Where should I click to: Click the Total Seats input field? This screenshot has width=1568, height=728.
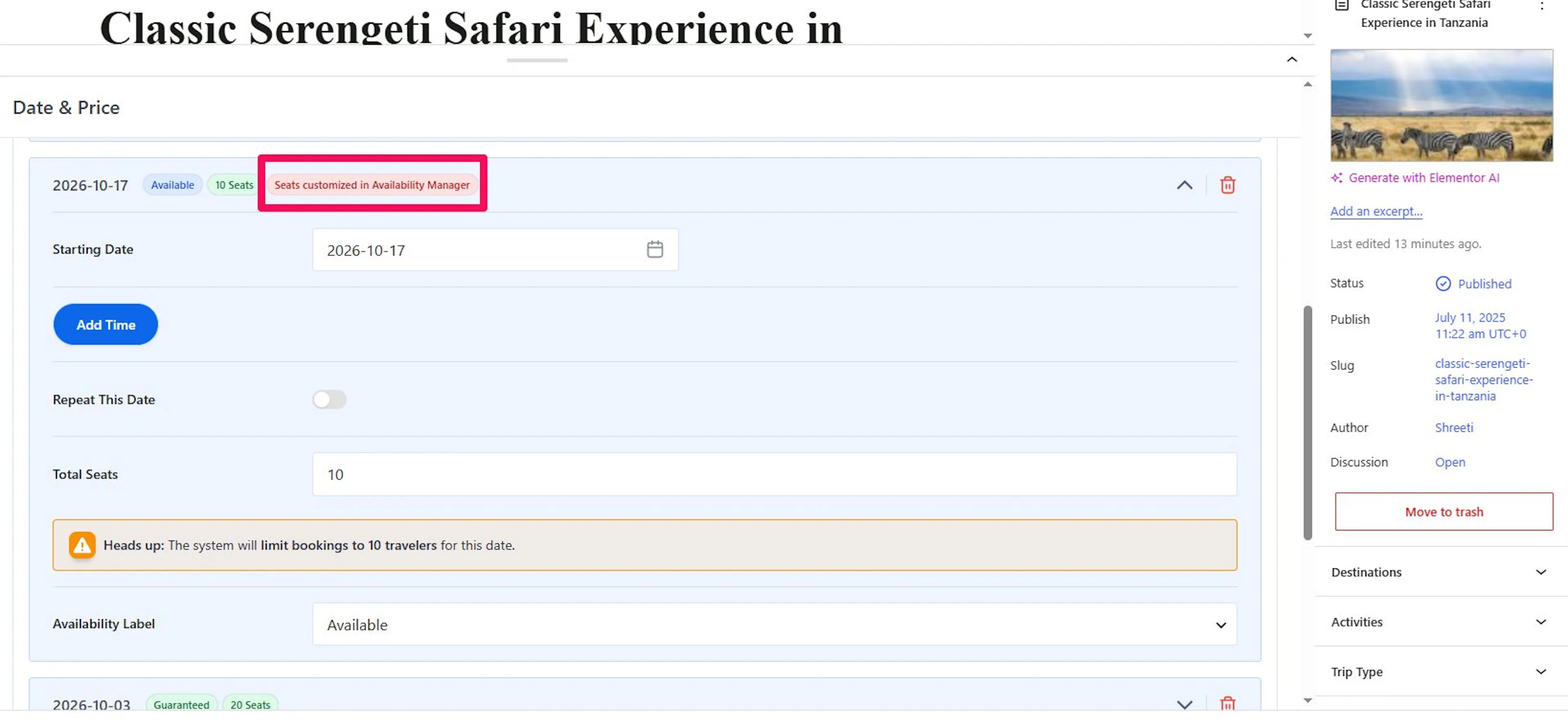coord(774,474)
